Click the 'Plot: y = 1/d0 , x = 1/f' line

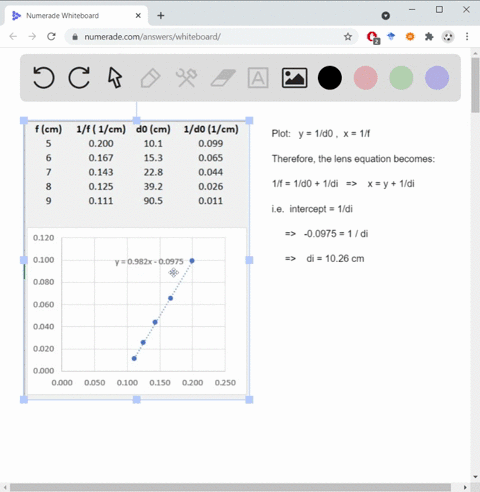321,134
